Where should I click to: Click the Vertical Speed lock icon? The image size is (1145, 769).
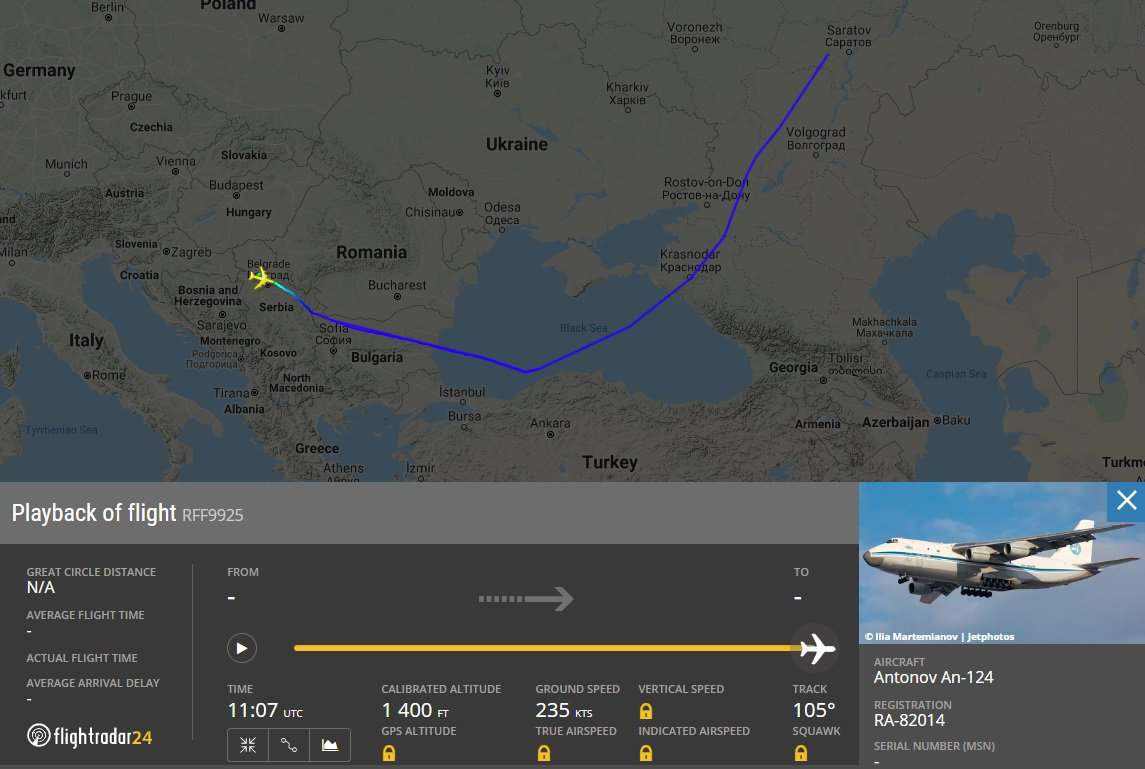[x=646, y=711]
